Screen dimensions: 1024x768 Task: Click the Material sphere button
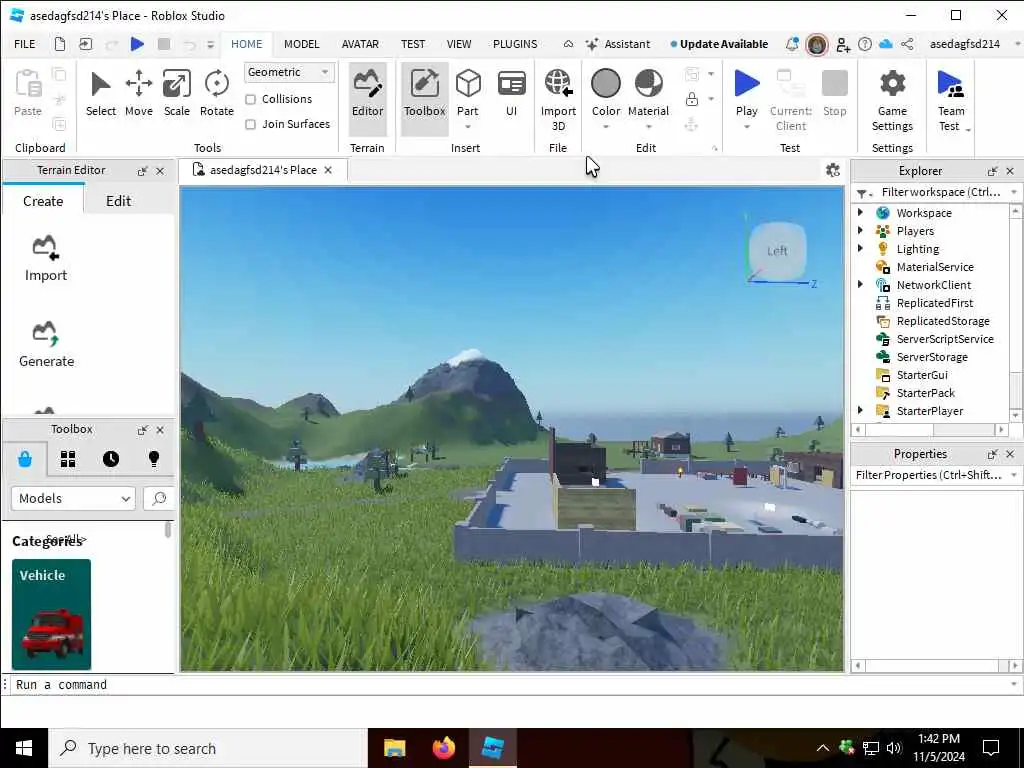[648, 83]
